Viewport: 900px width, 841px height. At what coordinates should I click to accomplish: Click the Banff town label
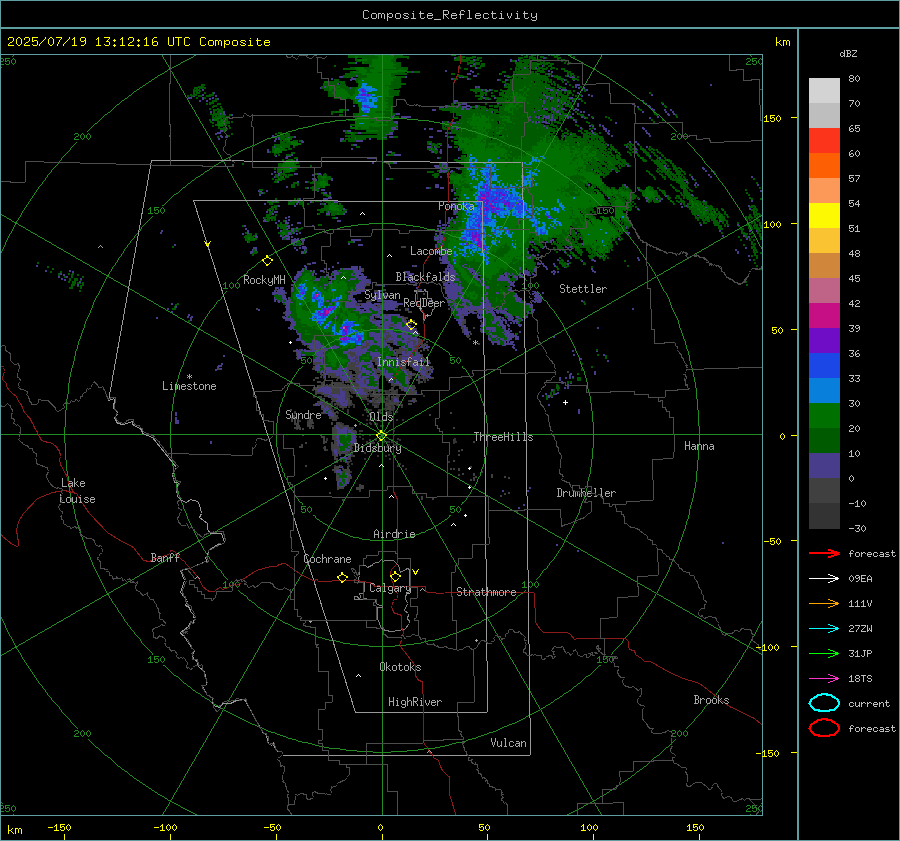point(165,557)
